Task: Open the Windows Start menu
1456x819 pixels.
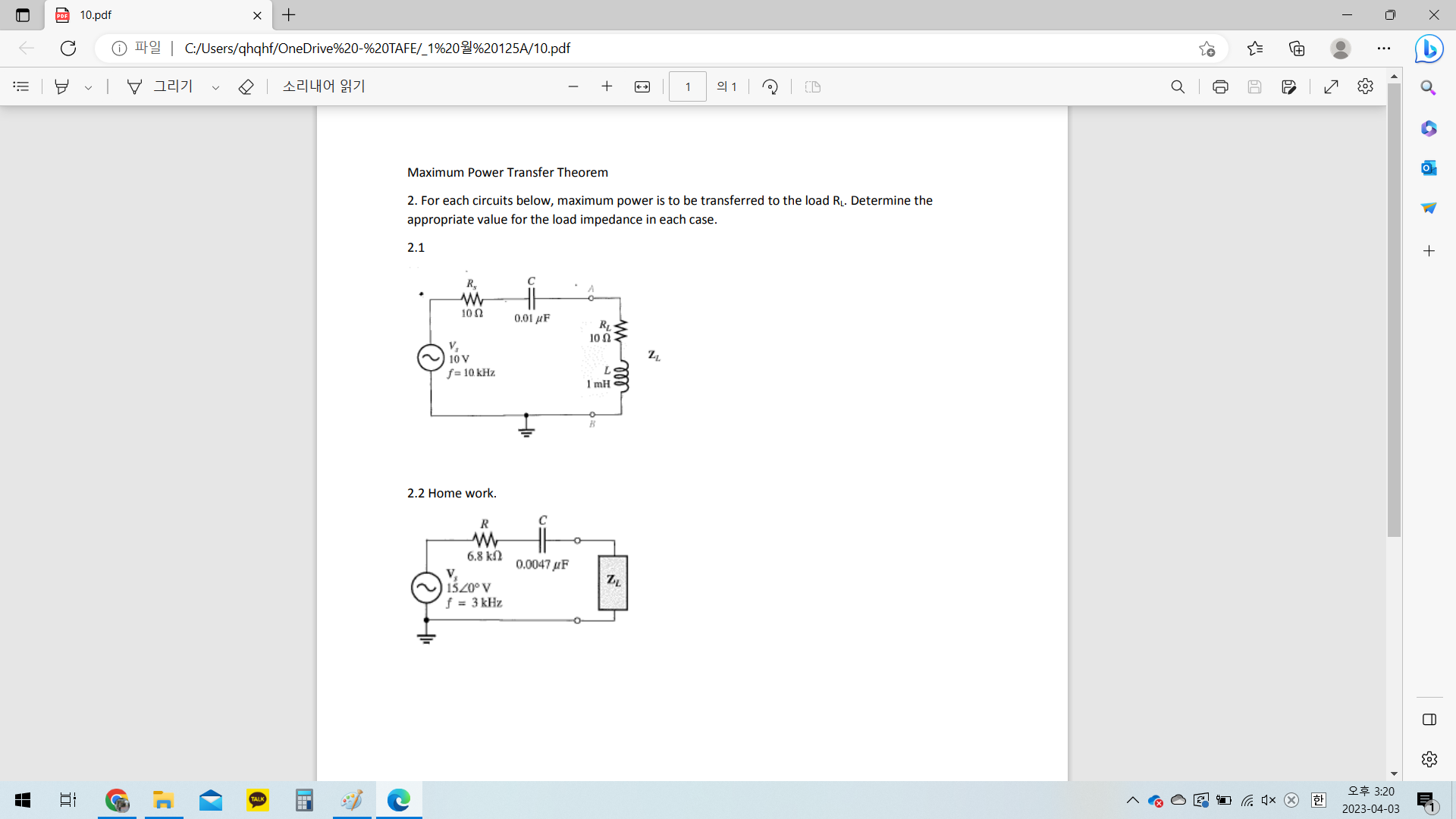Action: [22, 800]
